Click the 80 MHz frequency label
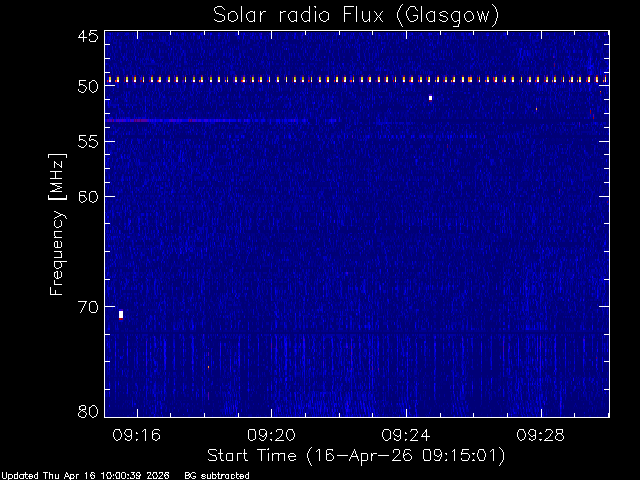640x480 pixels. [x=88, y=411]
